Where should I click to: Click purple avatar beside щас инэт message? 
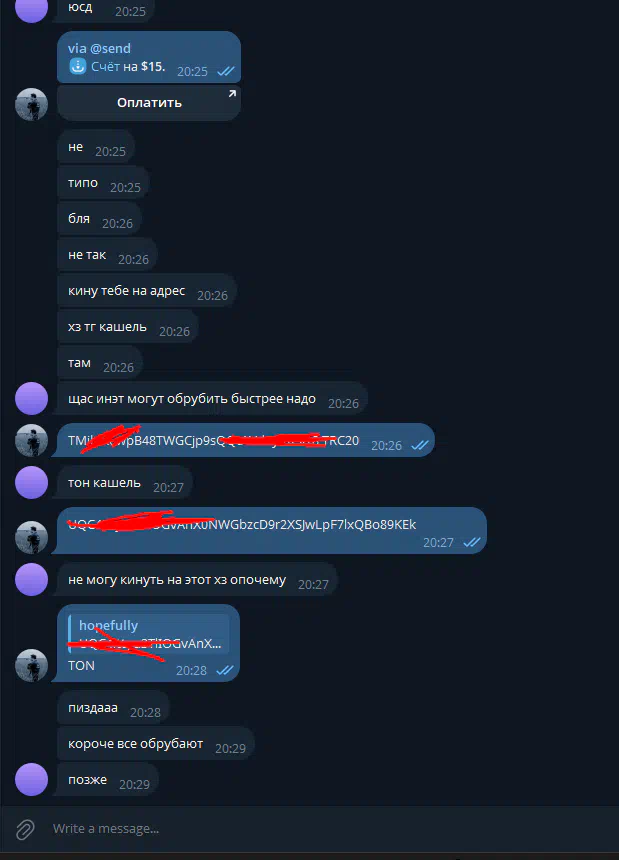point(31,399)
